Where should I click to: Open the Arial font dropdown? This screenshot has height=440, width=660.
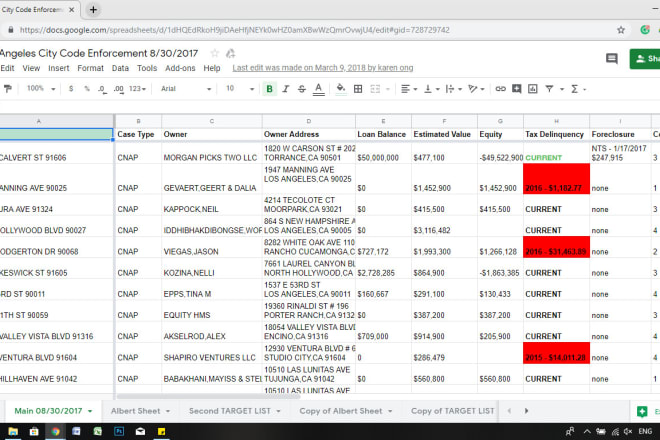(x=183, y=89)
